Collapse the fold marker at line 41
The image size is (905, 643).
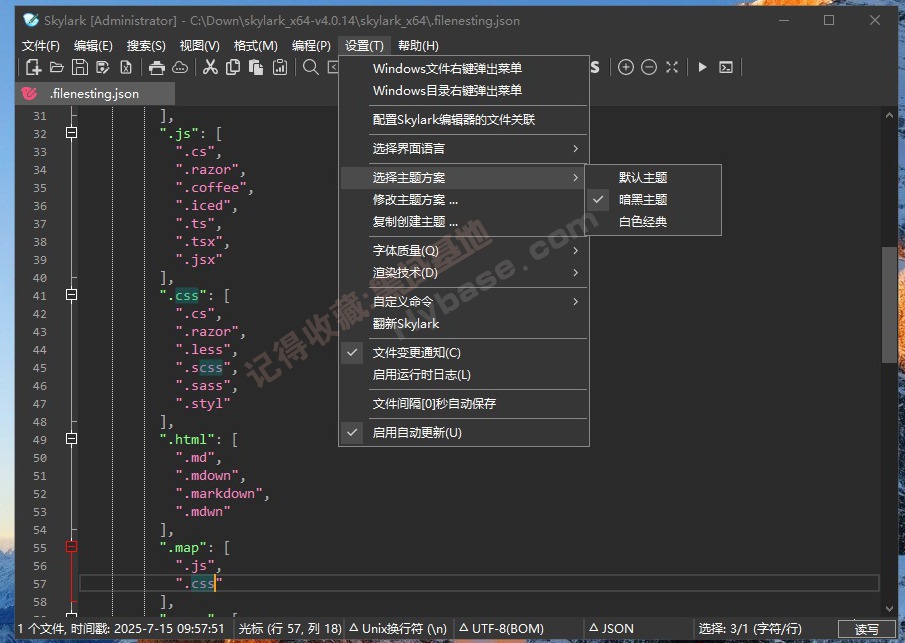click(x=72, y=295)
